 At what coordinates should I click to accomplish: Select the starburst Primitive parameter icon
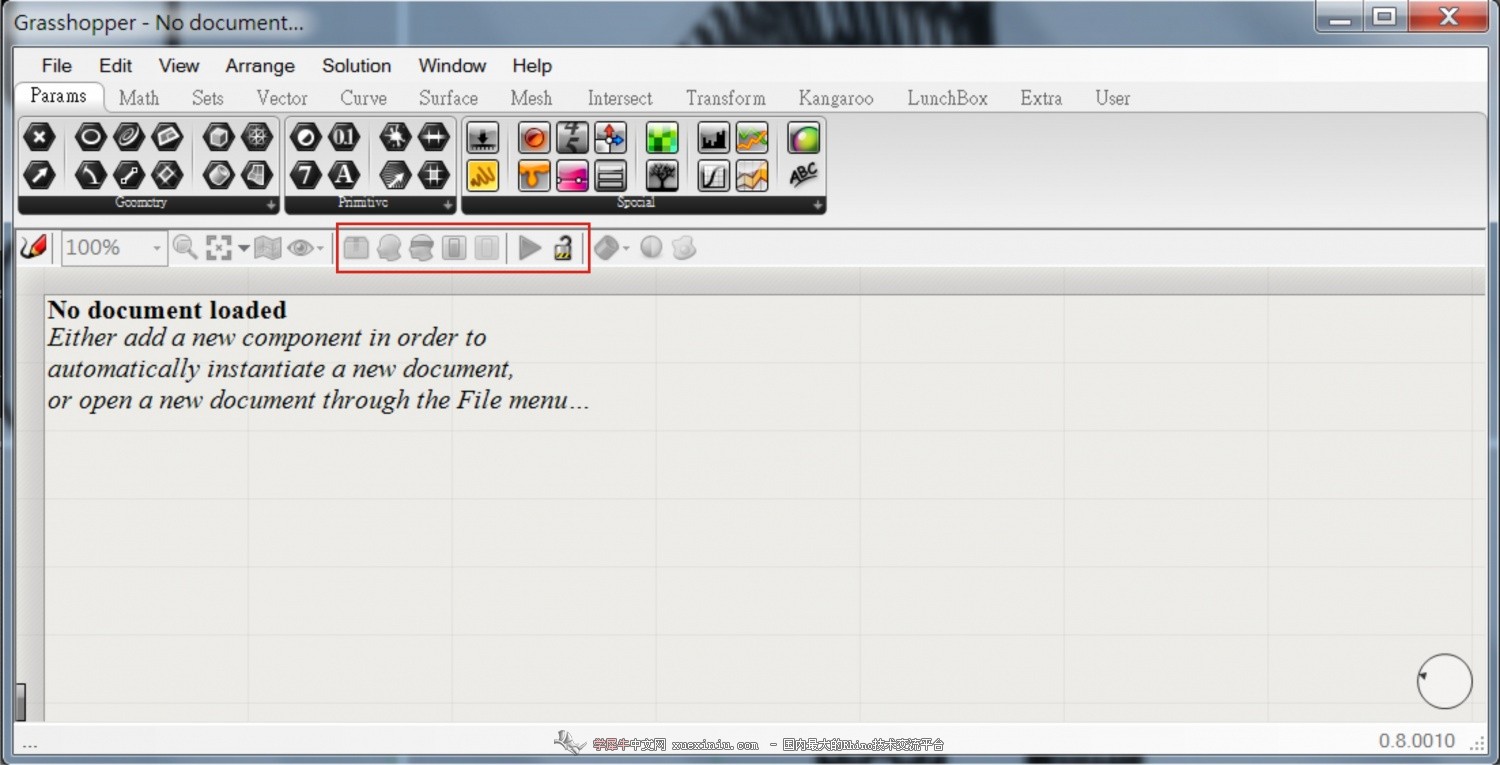click(x=396, y=137)
